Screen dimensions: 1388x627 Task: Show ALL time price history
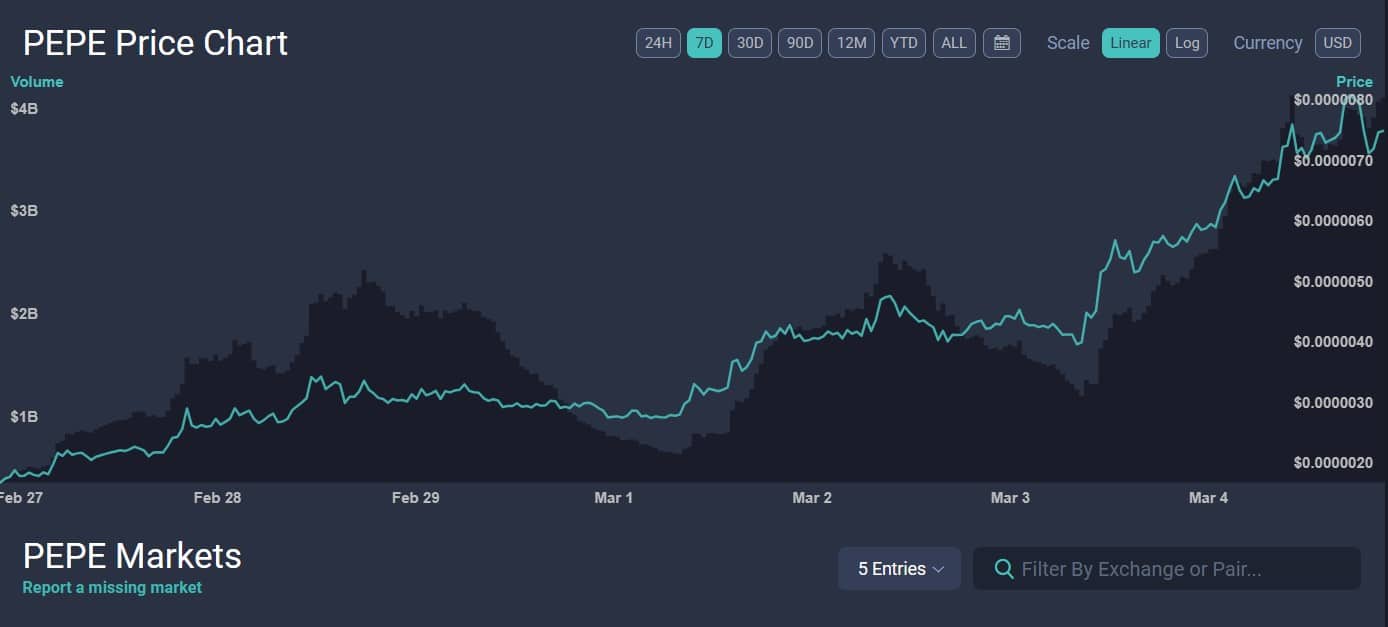tap(954, 43)
